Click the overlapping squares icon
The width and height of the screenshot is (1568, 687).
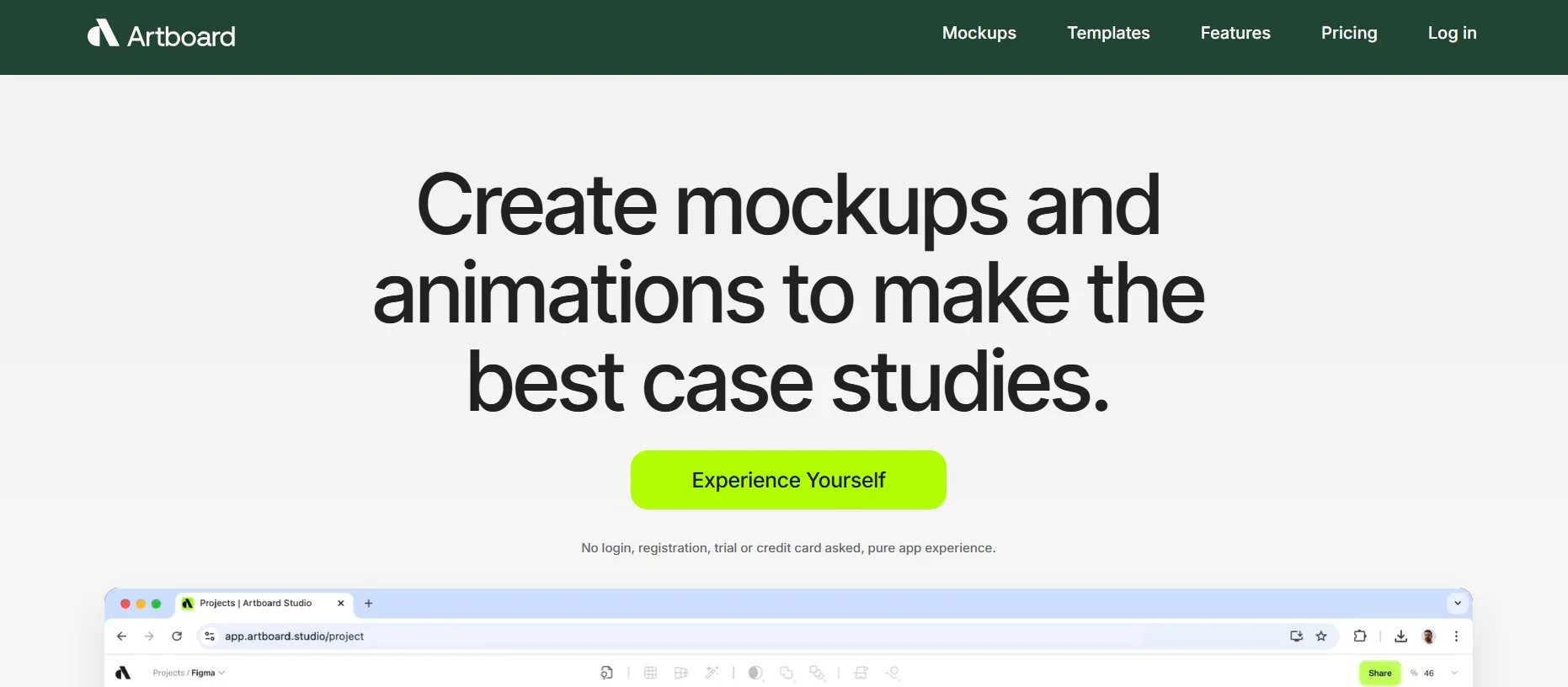click(787, 673)
